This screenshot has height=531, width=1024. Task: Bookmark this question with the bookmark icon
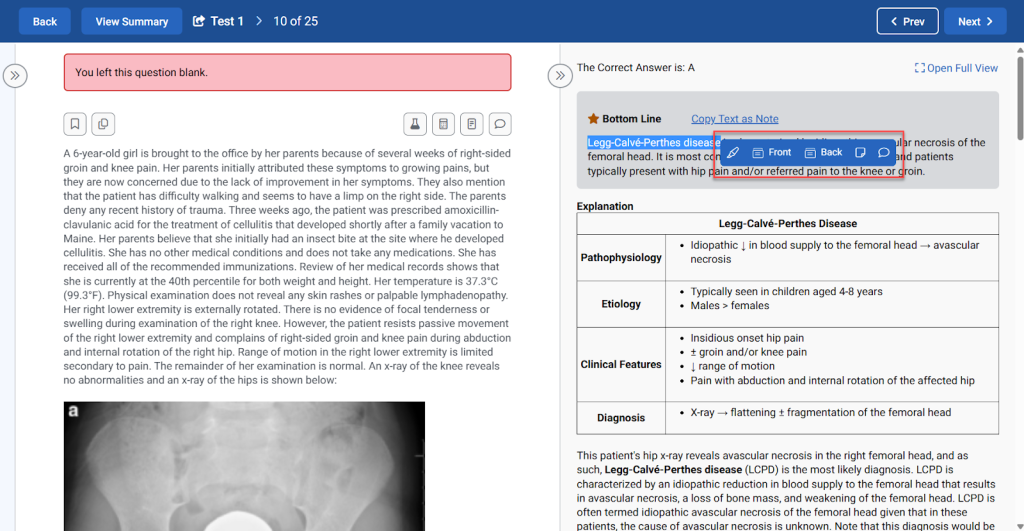tap(75, 124)
